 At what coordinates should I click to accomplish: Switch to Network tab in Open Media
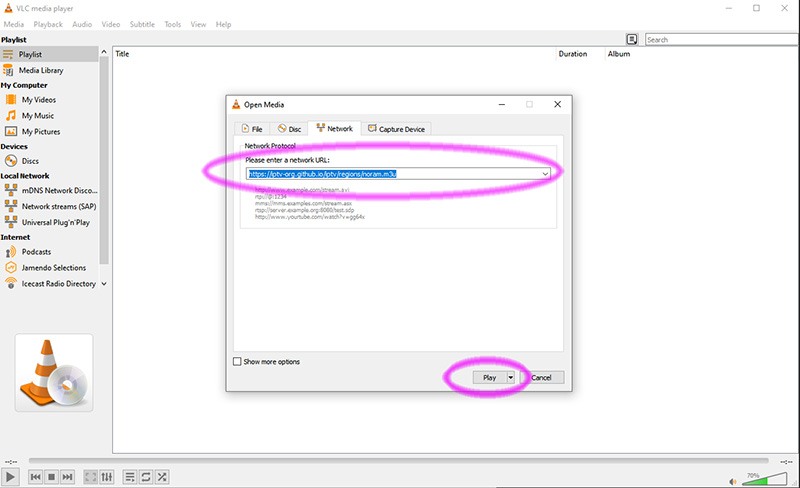point(335,129)
